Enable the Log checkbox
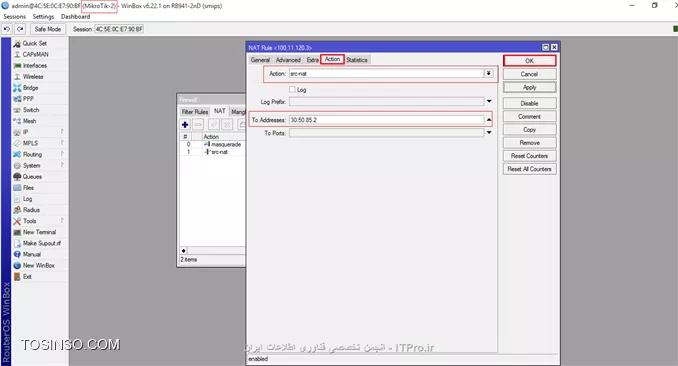678x366 pixels. [x=292, y=89]
